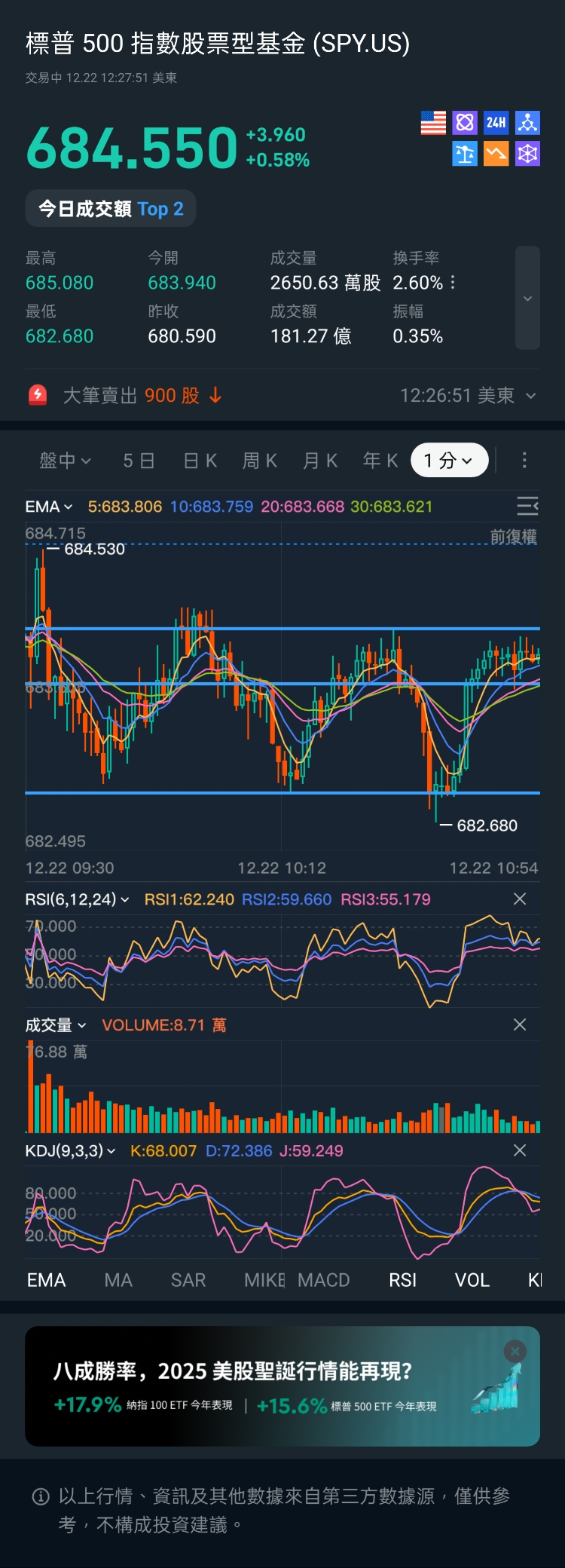
Task: Close the KDJ indicator panel
Action: tap(519, 1150)
